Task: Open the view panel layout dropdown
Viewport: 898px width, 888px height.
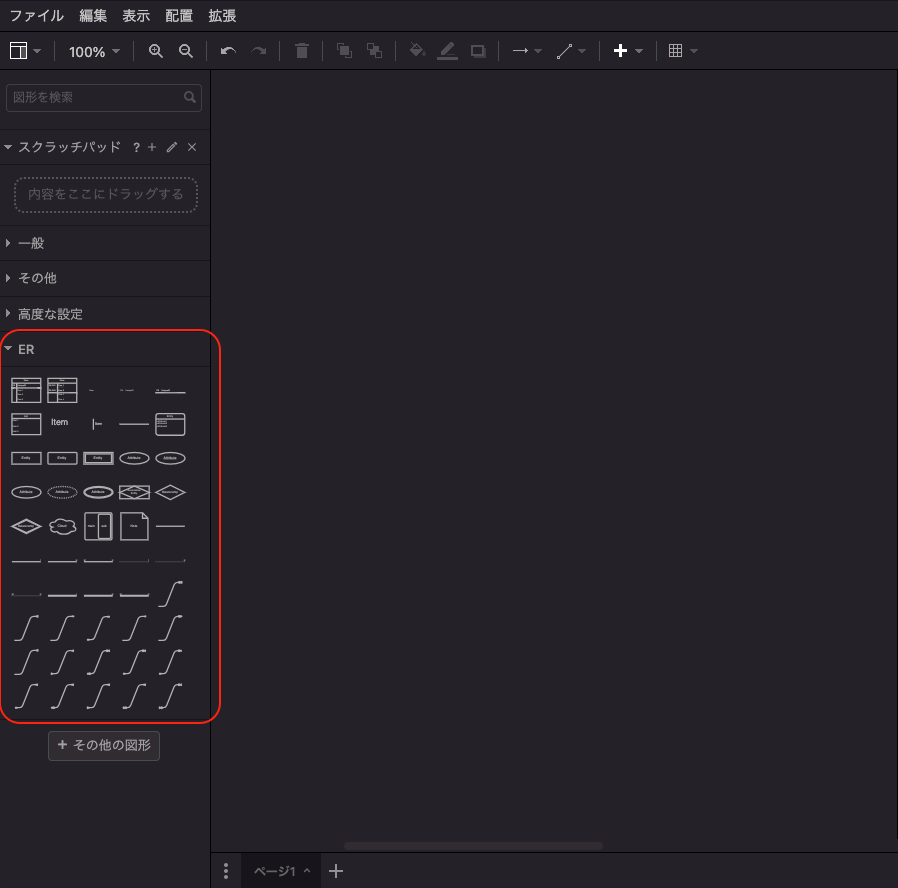Action: [x=25, y=51]
